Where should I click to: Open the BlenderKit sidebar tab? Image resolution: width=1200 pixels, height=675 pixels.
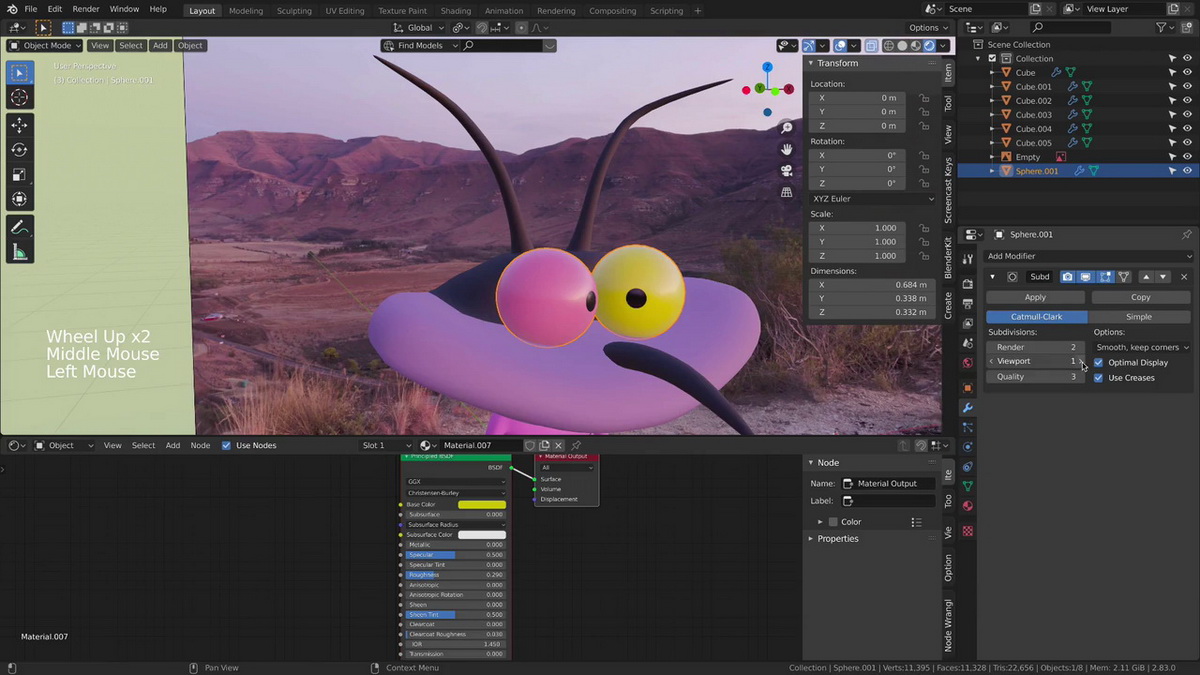point(949,257)
